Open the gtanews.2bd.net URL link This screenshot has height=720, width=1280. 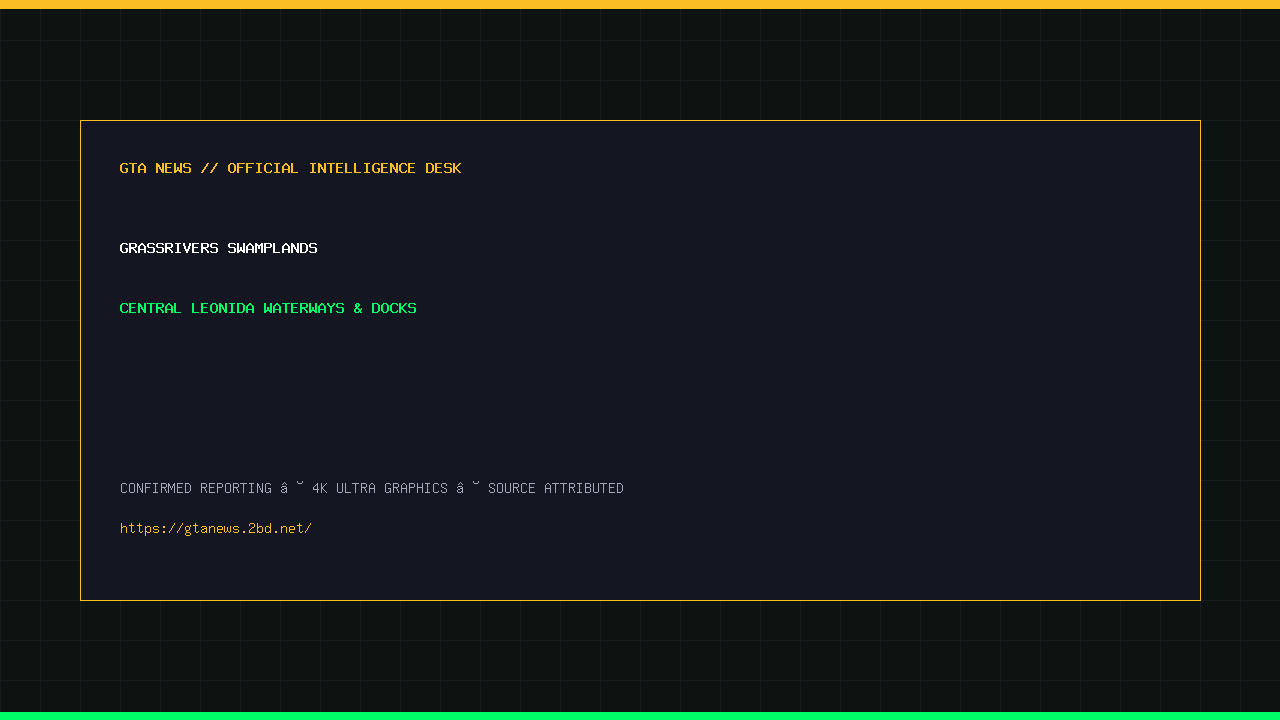[216, 528]
